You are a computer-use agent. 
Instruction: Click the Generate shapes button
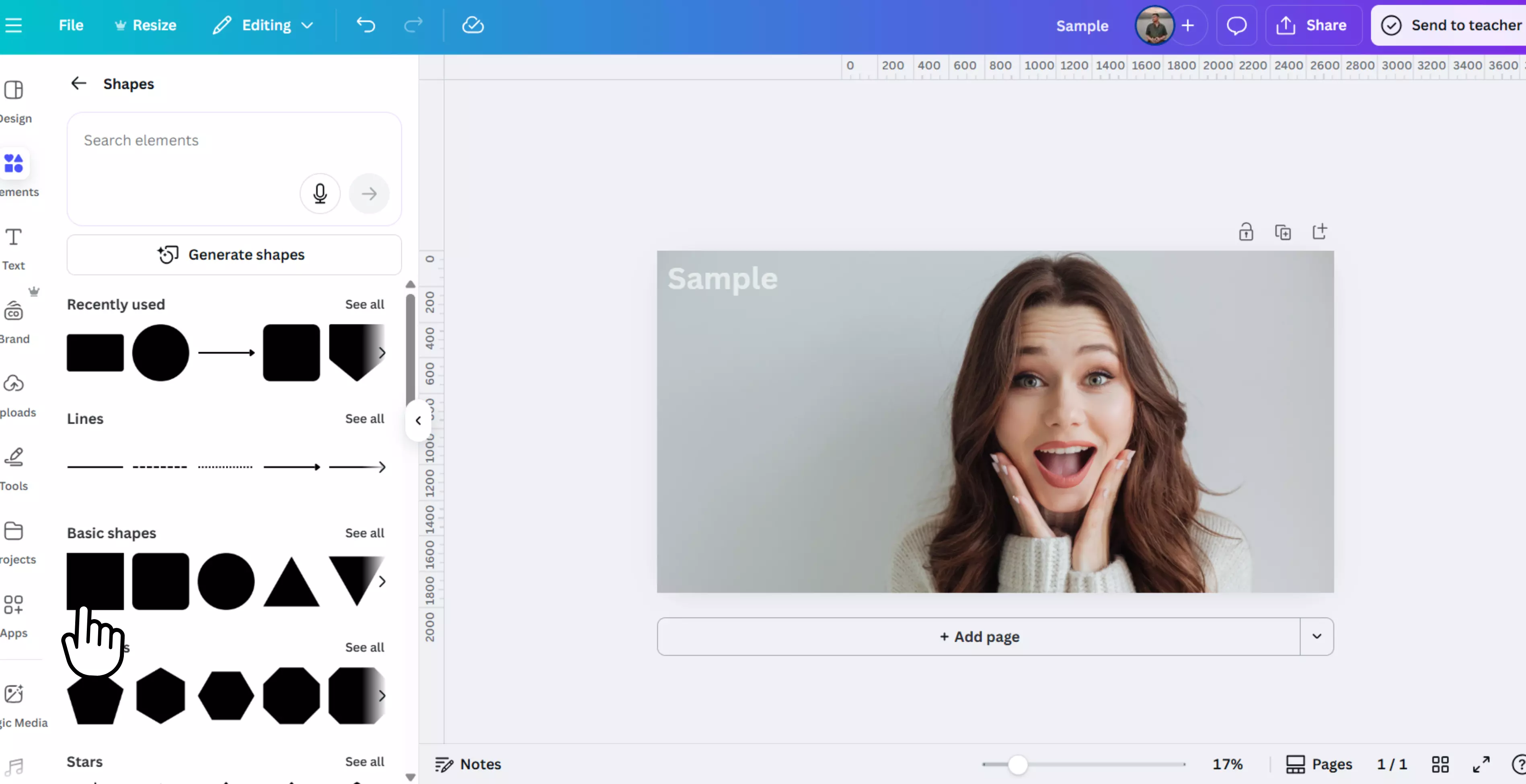(x=234, y=254)
